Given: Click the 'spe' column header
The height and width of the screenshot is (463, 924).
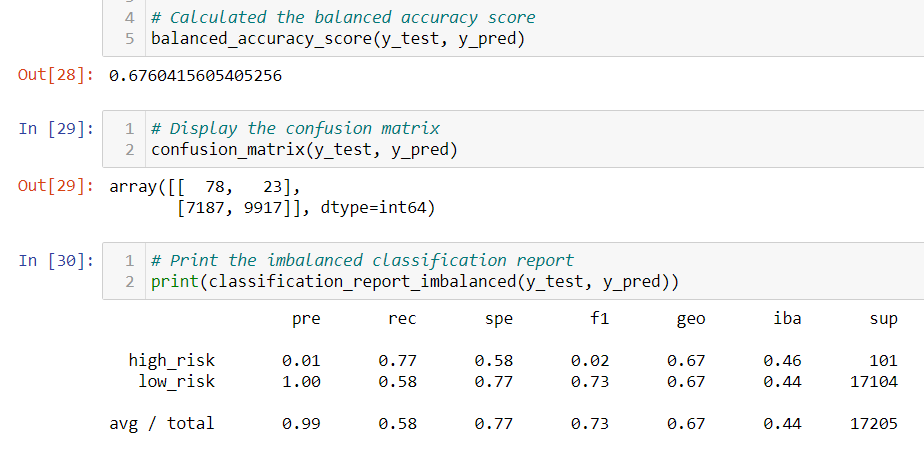Looking at the screenshot, I should (x=499, y=319).
